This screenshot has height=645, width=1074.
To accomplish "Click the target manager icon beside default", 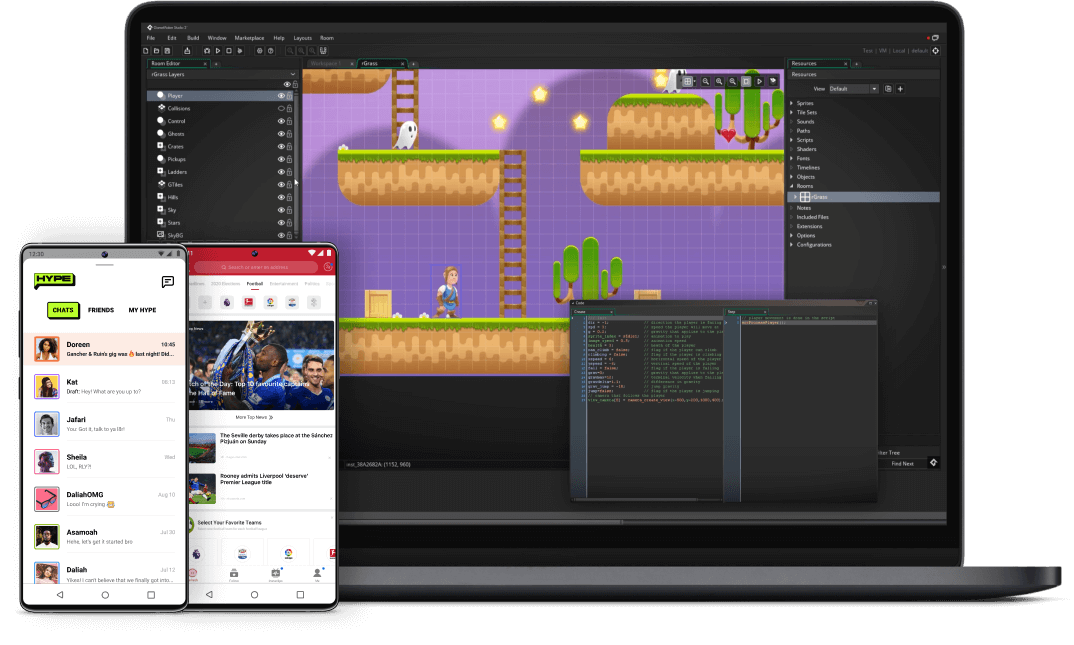I will tap(935, 50).
